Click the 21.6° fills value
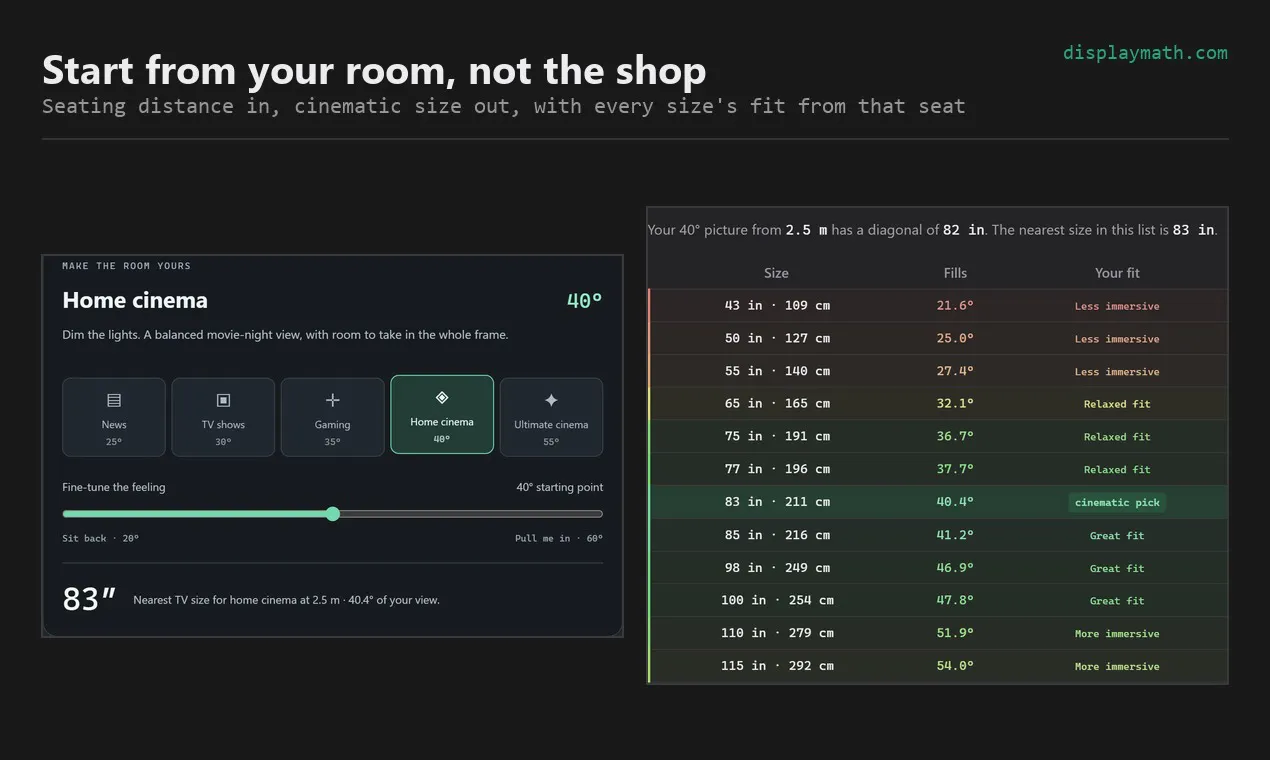This screenshot has height=760, width=1270. [x=955, y=306]
